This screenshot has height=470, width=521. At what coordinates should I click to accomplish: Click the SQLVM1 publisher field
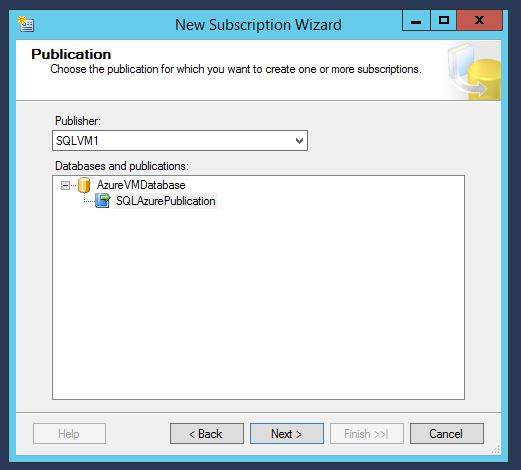point(180,141)
